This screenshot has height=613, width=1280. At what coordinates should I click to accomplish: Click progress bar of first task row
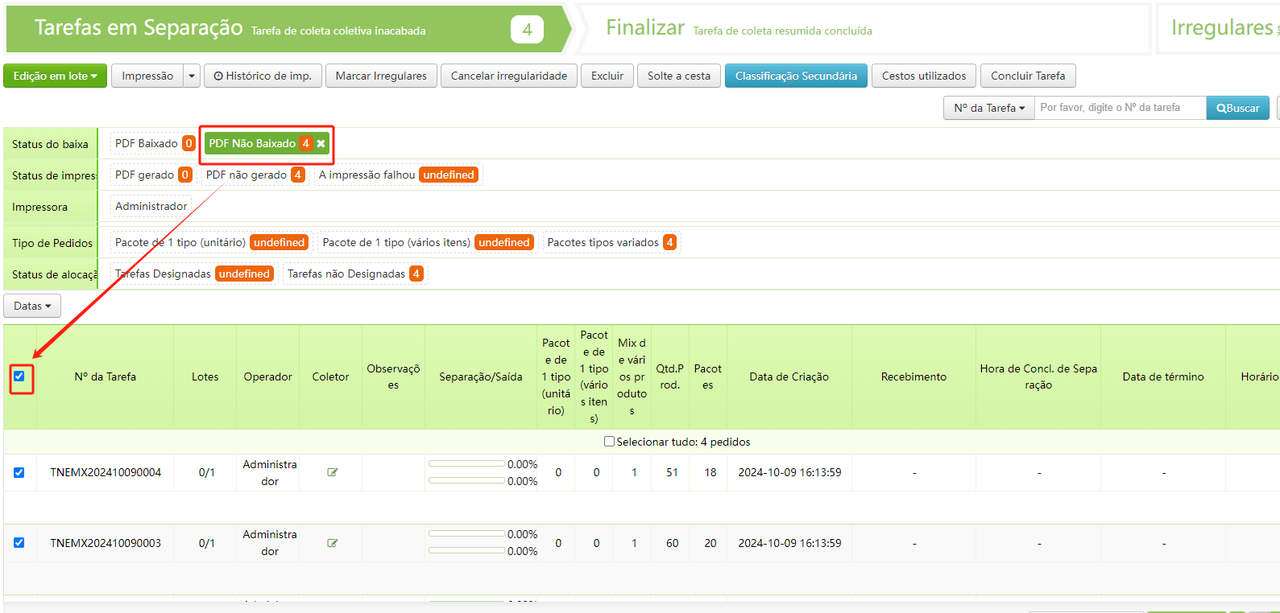point(466,464)
